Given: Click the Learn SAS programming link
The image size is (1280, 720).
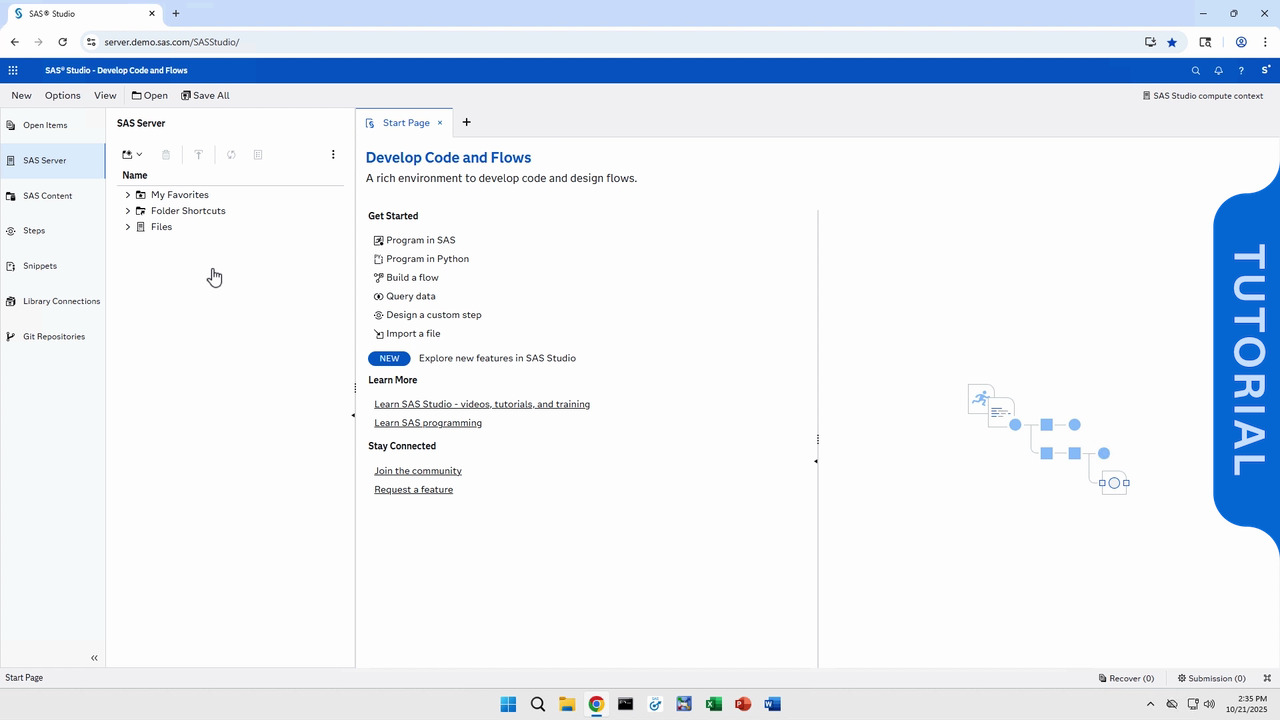Looking at the screenshot, I should pos(427,423).
